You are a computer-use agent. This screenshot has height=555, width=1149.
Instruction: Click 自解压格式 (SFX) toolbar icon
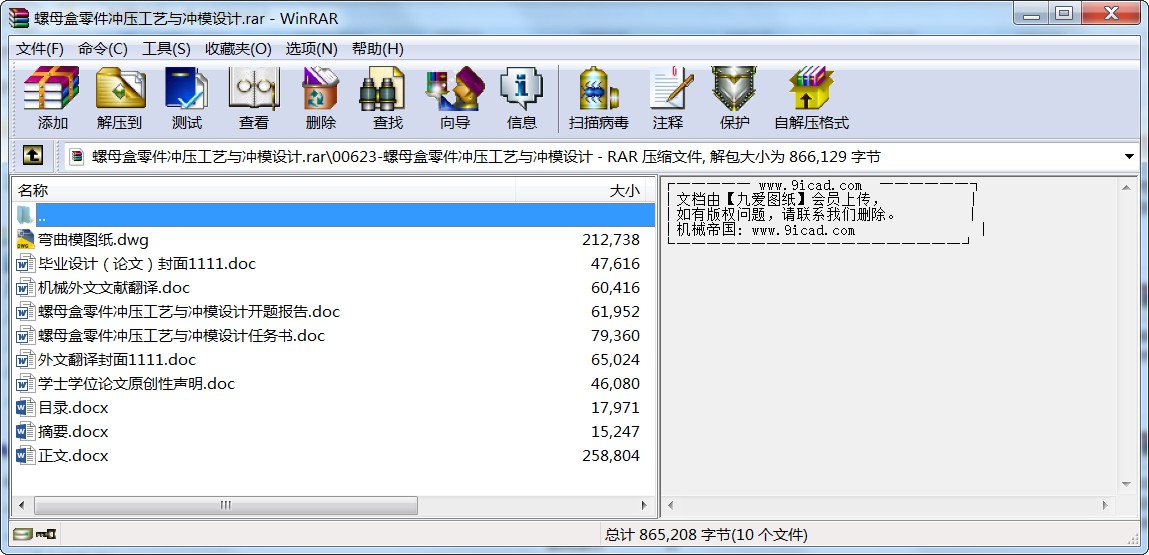pyautogui.click(x=811, y=98)
